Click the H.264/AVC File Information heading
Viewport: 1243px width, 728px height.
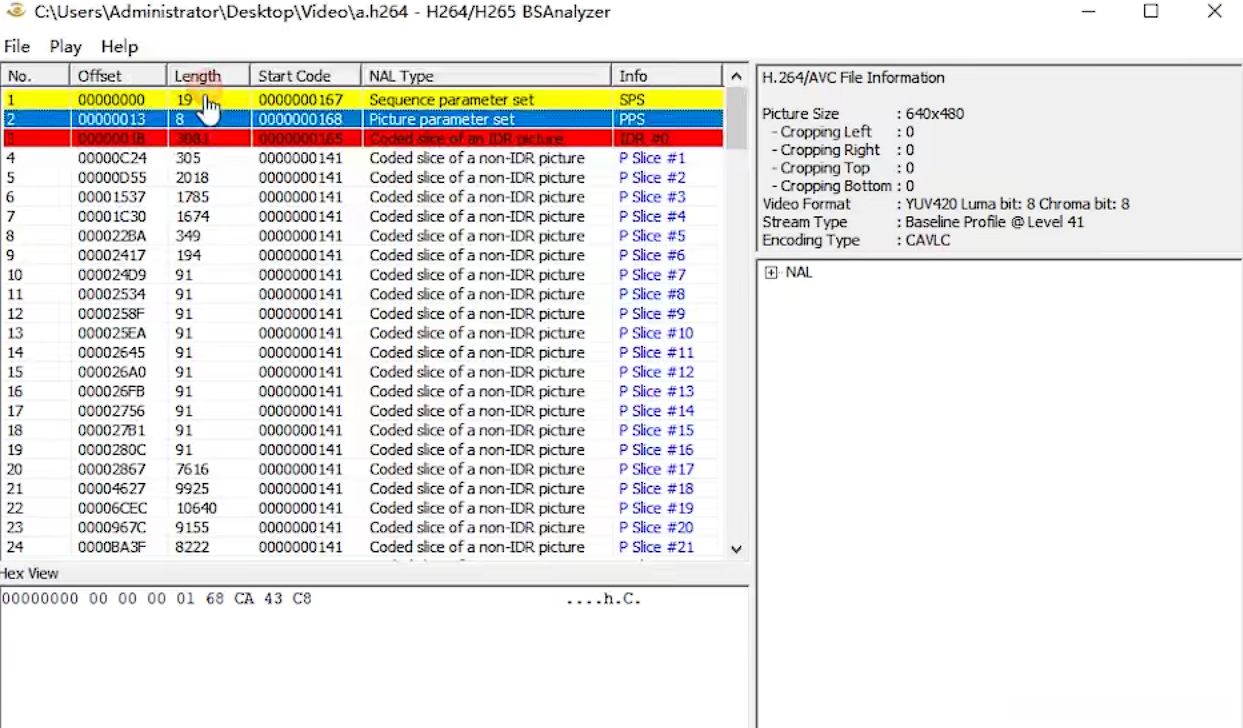pos(853,78)
